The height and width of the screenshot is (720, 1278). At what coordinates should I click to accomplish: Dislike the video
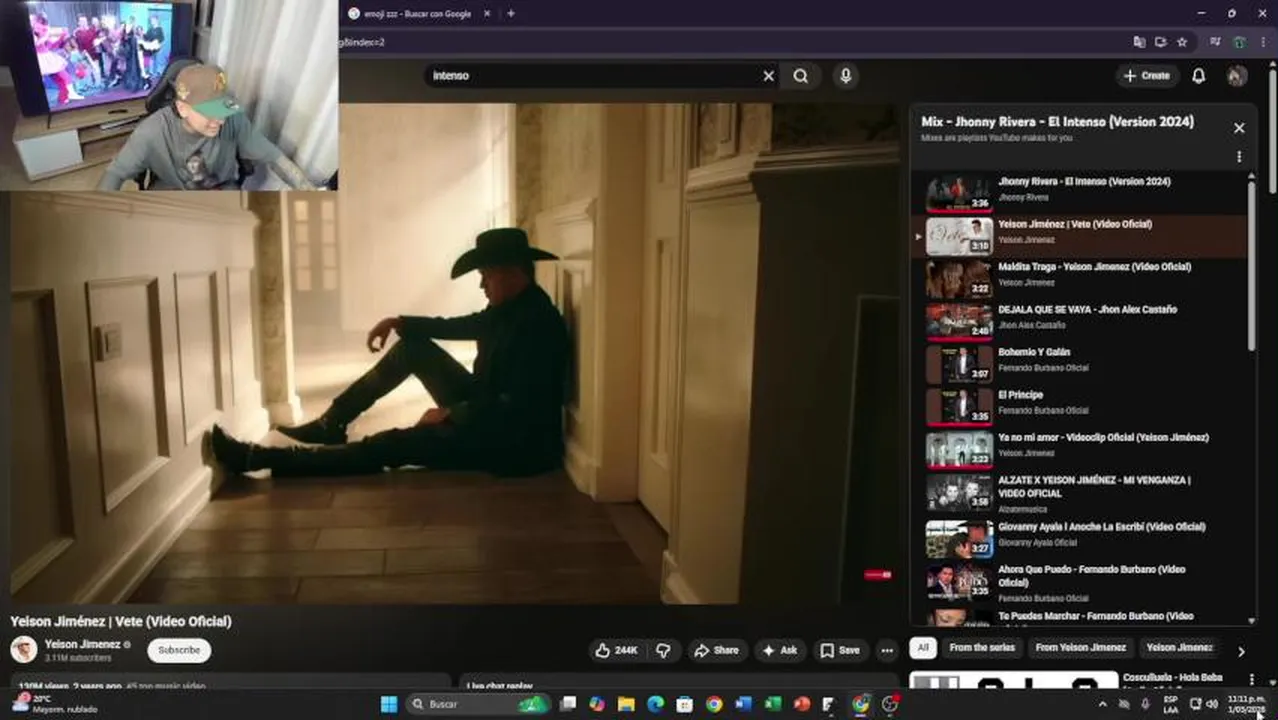tap(663, 650)
